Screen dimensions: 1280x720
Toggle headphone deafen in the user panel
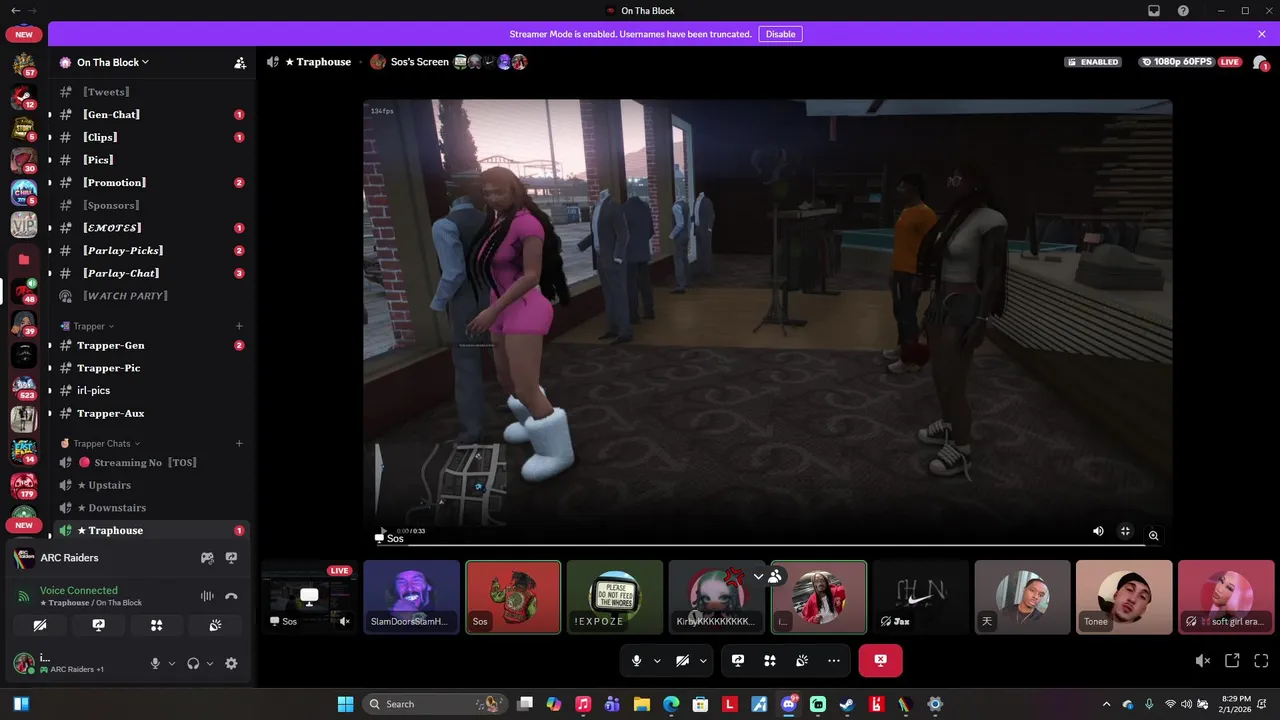pyautogui.click(x=193, y=663)
